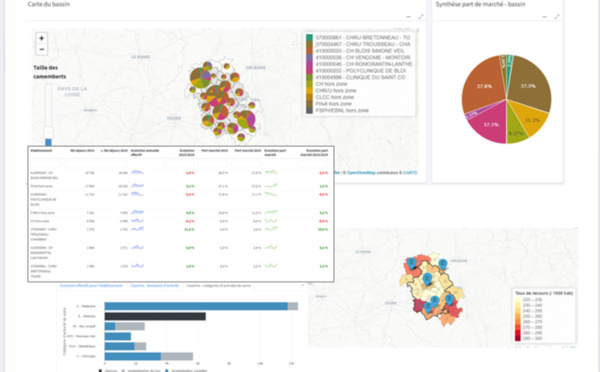600x372 pixels.
Task: Minimize the casemix bar chart panel
Action: [x=302, y=285]
